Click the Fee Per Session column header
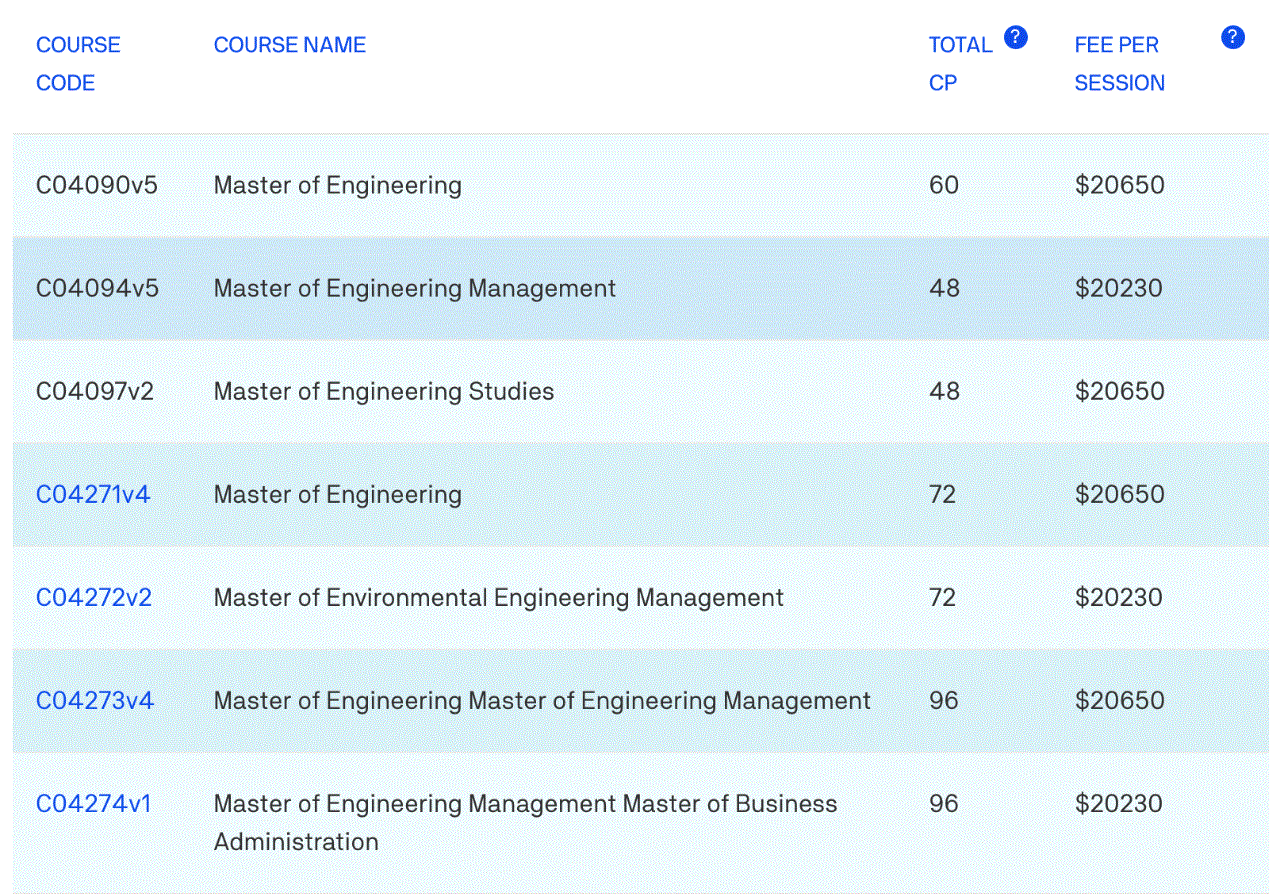1280x894 pixels. pyautogui.click(x=1119, y=64)
